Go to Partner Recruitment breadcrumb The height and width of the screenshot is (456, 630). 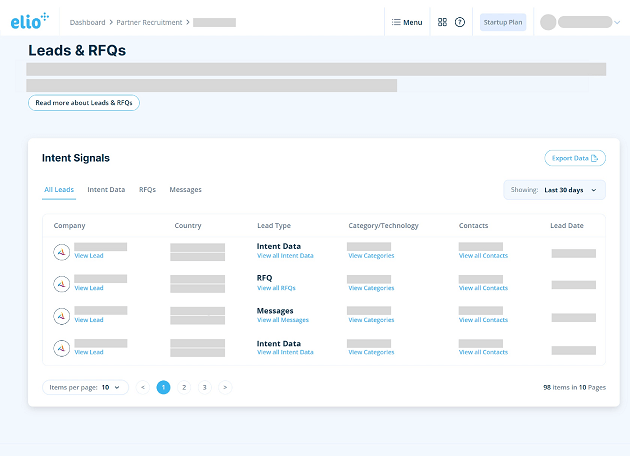tap(149, 22)
